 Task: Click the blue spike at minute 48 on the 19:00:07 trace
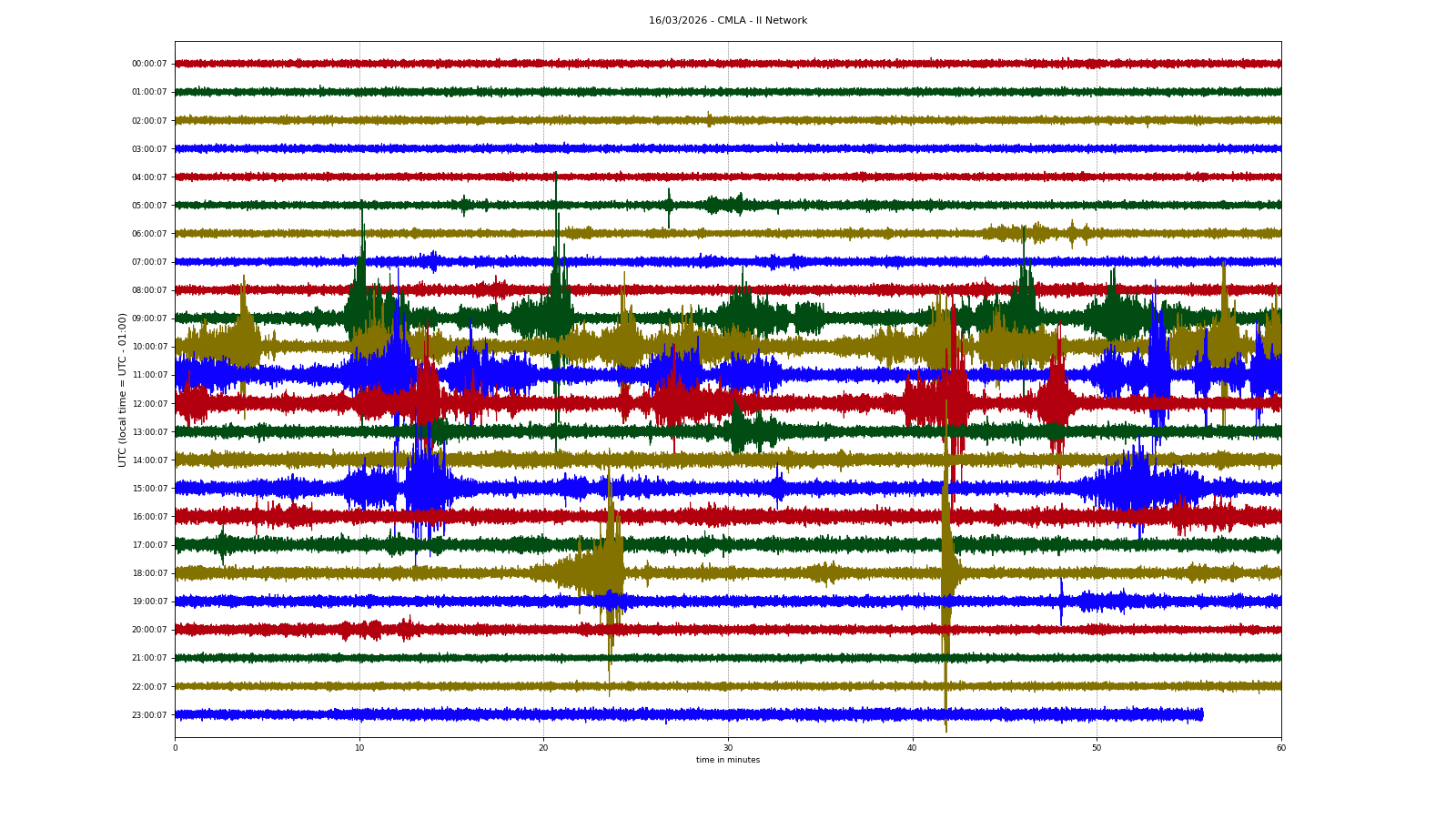point(1061,601)
